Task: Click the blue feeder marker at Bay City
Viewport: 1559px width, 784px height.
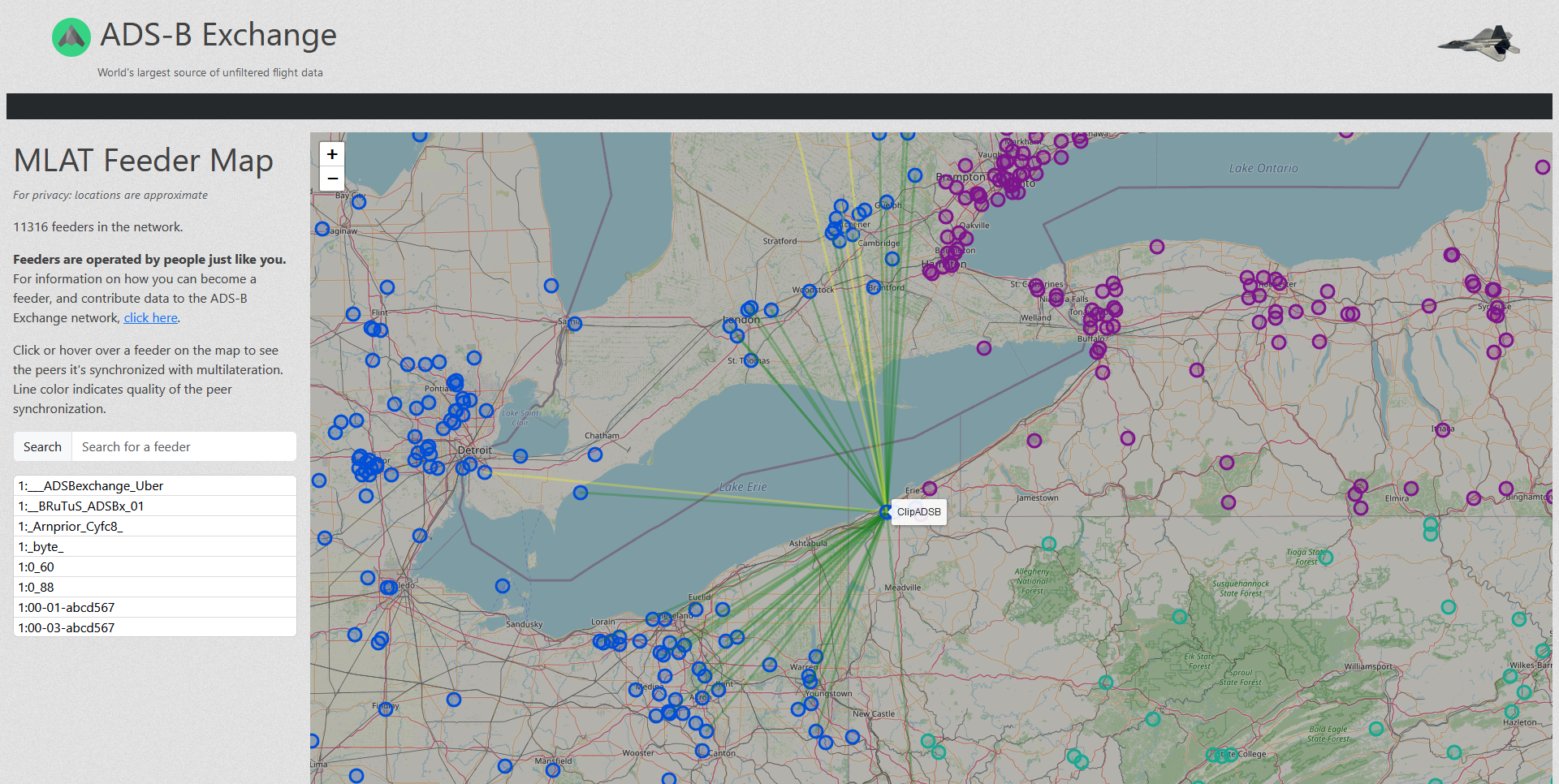Action: [x=359, y=201]
